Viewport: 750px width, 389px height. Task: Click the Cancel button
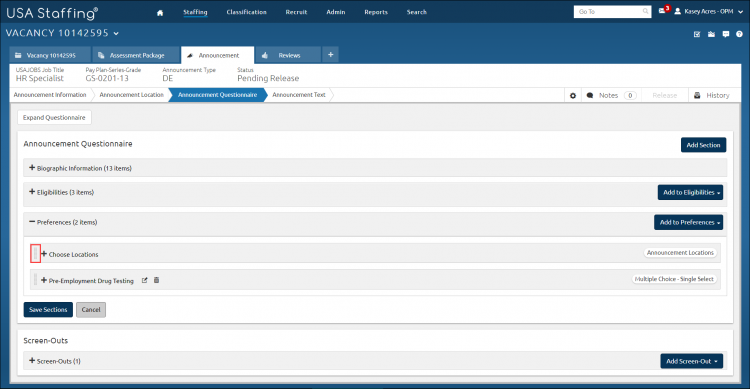(91, 310)
